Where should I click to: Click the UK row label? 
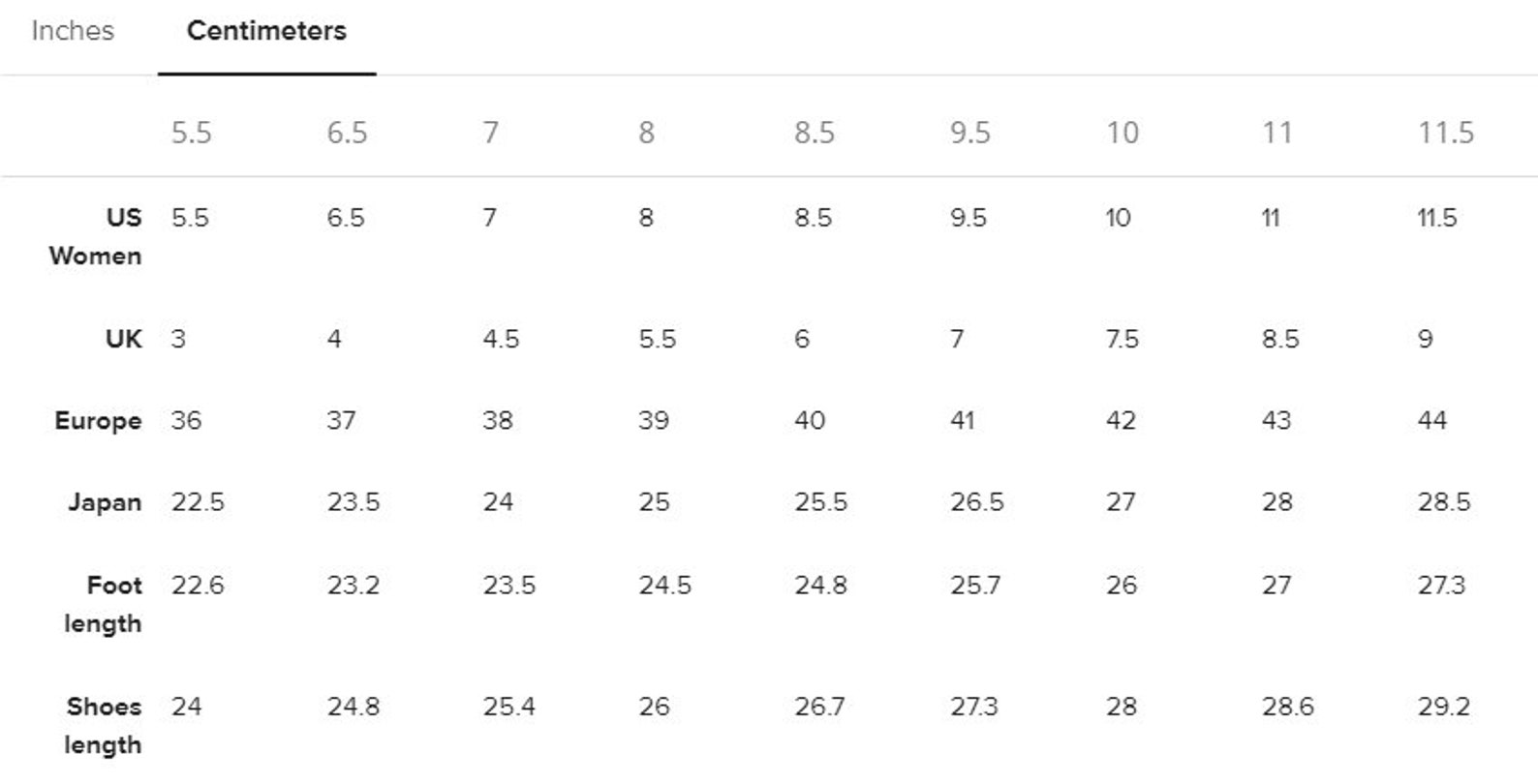(123, 339)
